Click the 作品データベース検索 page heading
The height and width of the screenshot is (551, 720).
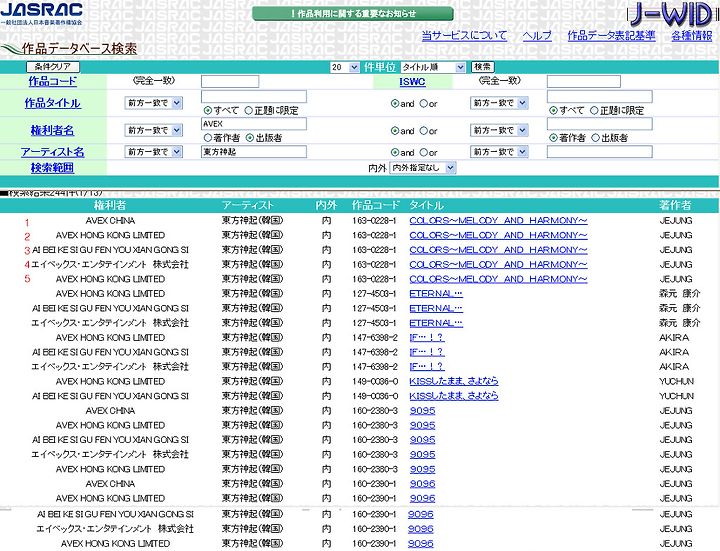[79, 48]
